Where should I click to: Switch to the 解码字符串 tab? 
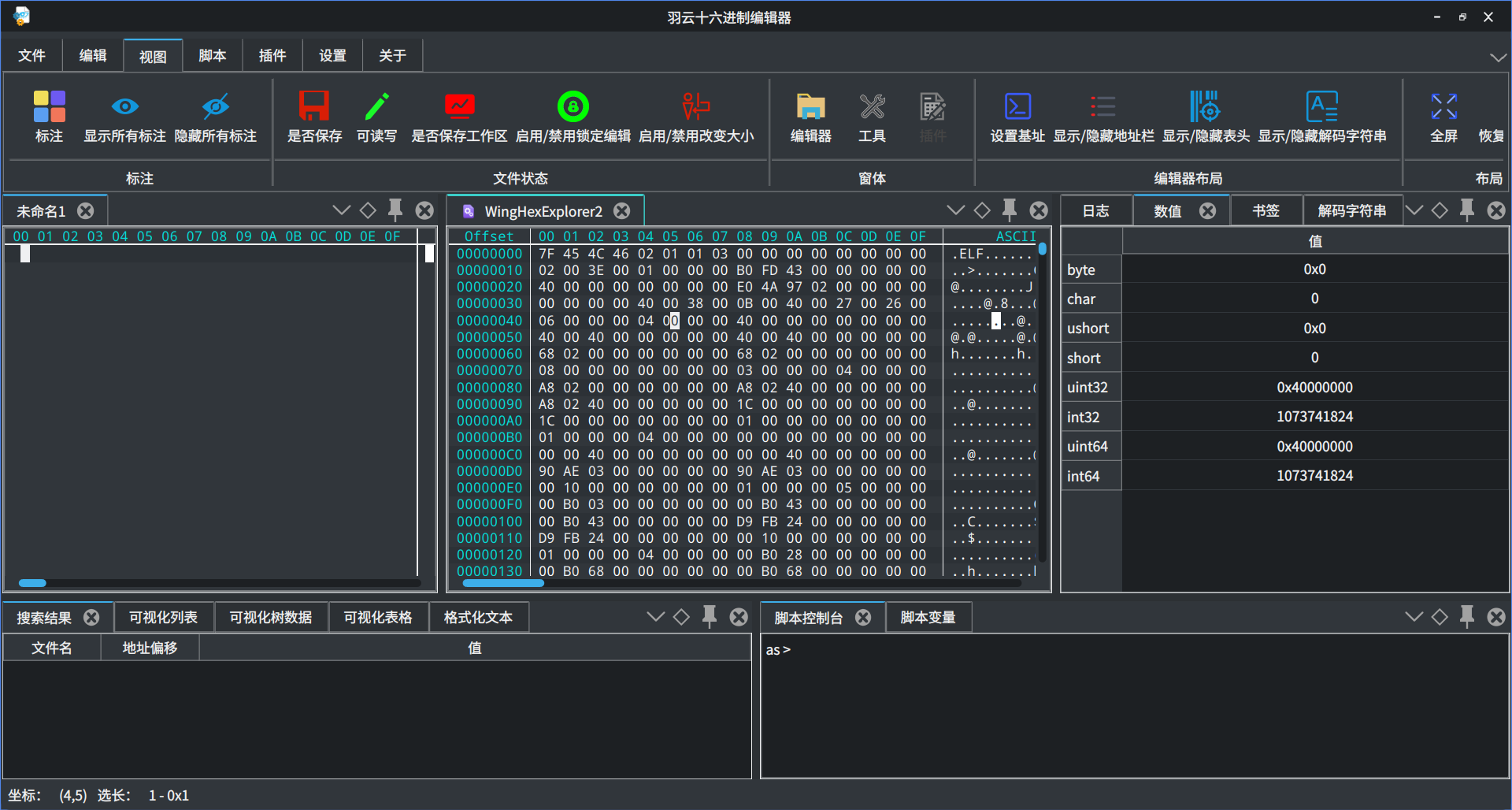(1351, 210)
